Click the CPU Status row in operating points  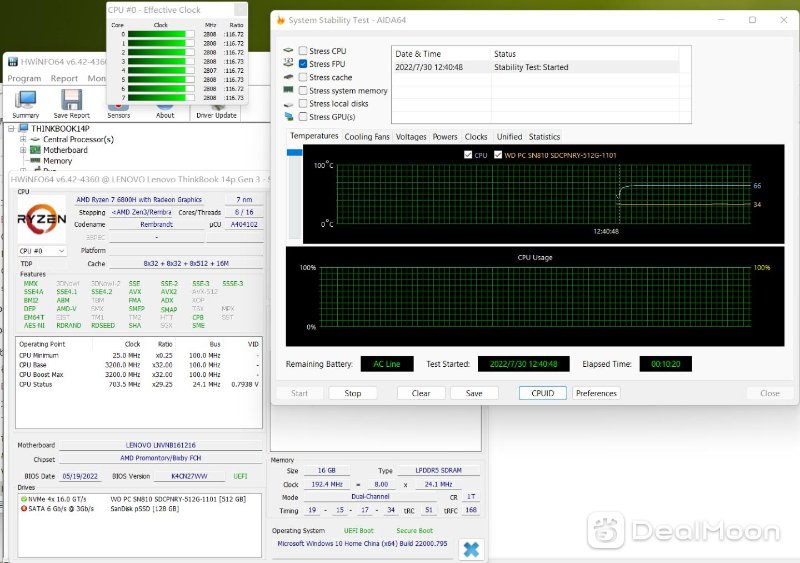tap(139, 384)
